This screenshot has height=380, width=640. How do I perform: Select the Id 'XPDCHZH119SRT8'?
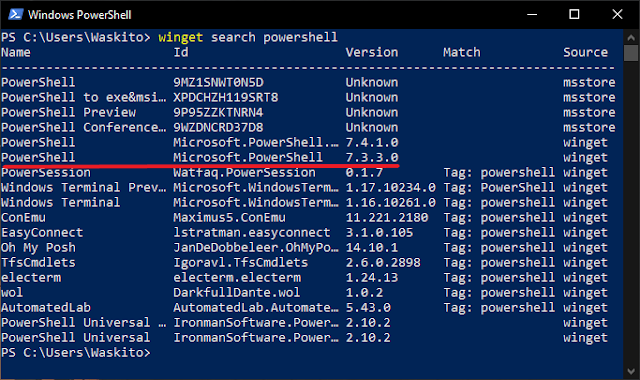click(226, 98)
